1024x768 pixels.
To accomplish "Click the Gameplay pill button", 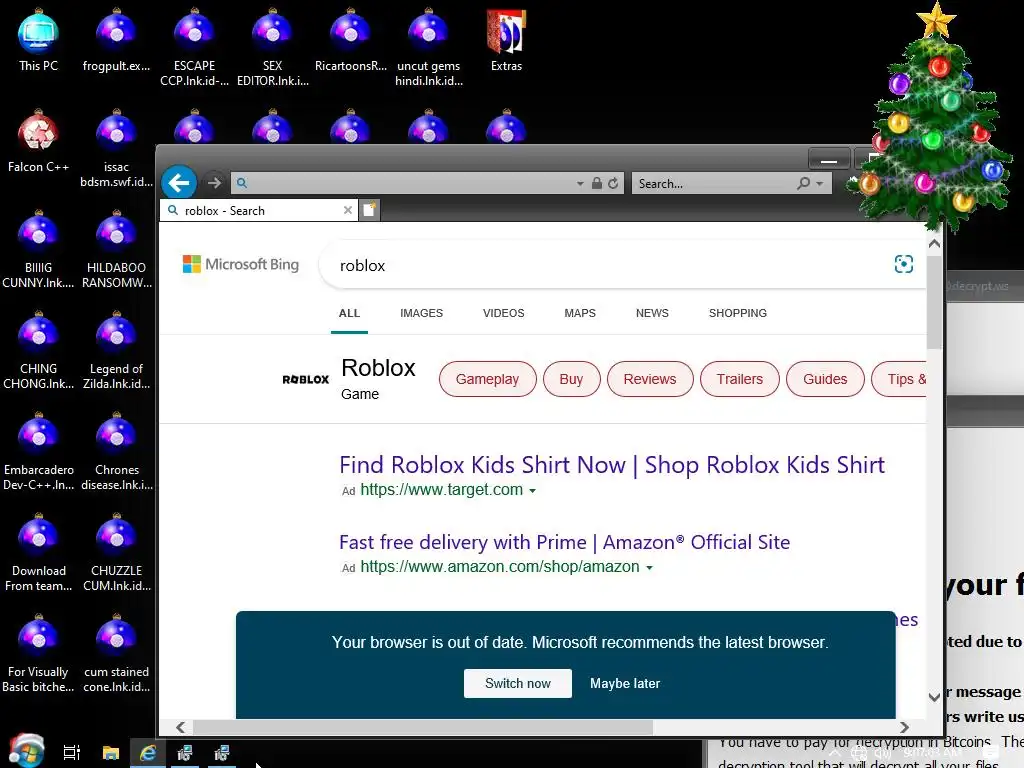I will (487, 379).
